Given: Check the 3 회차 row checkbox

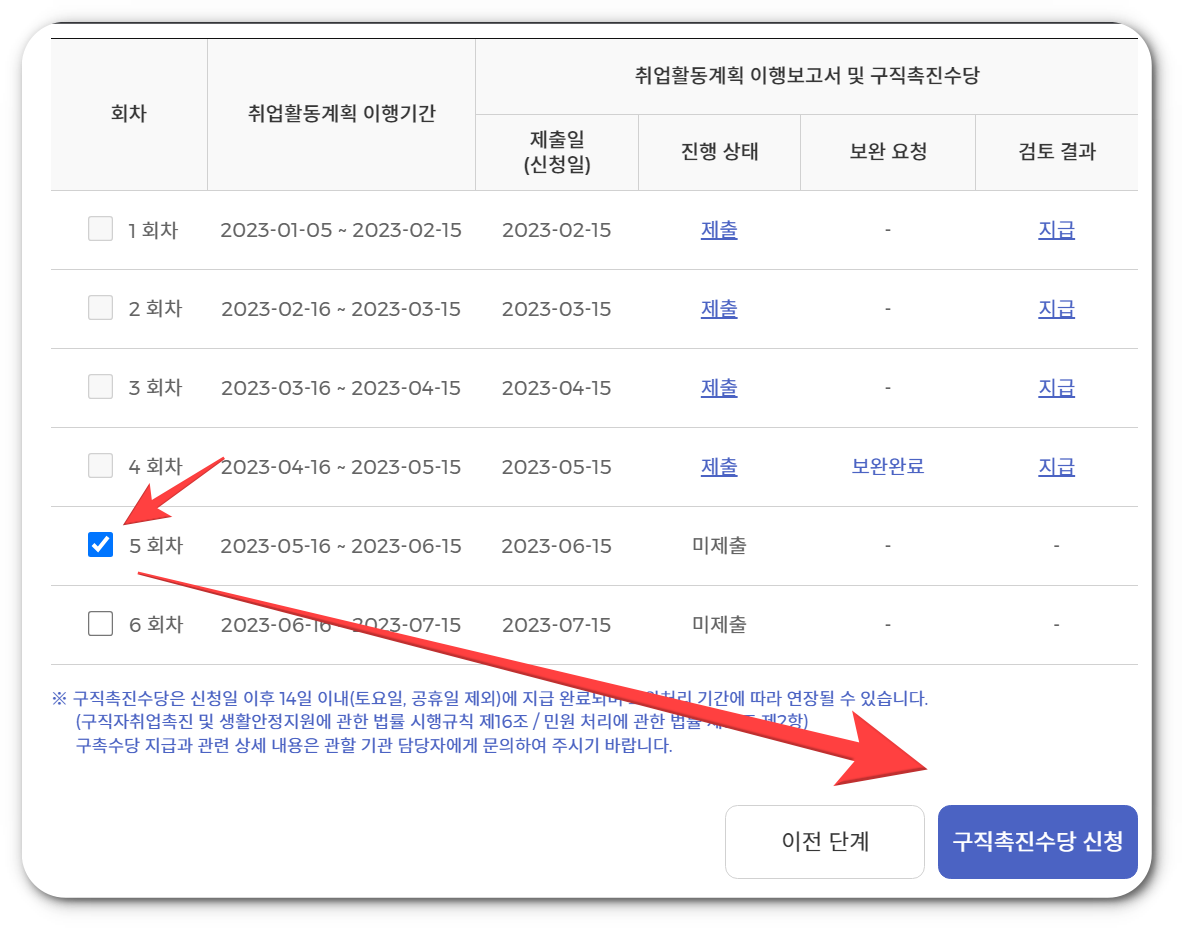Looking at the screenshot, I should (x=100, y=388).
